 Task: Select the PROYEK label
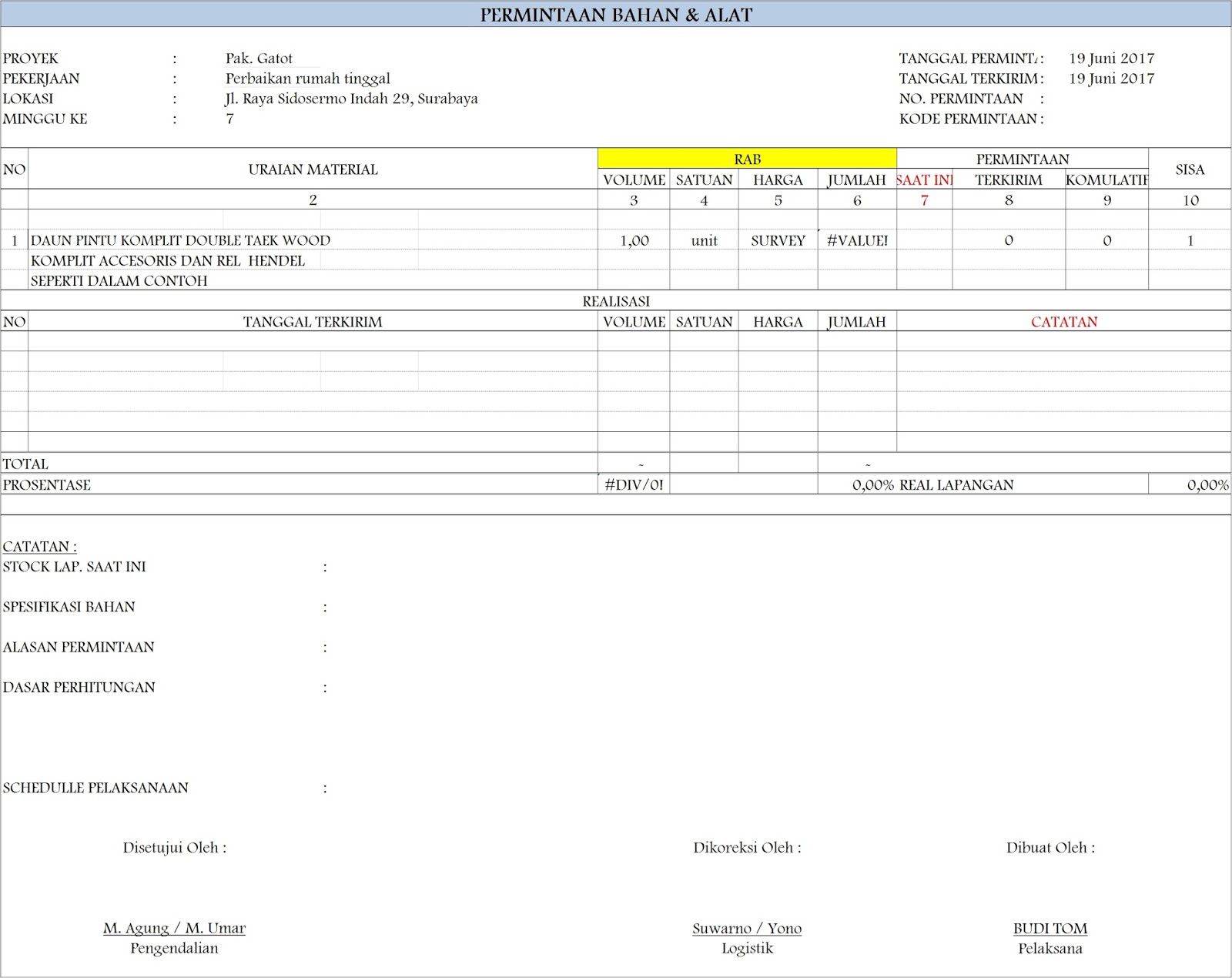(x=31, y=59)
